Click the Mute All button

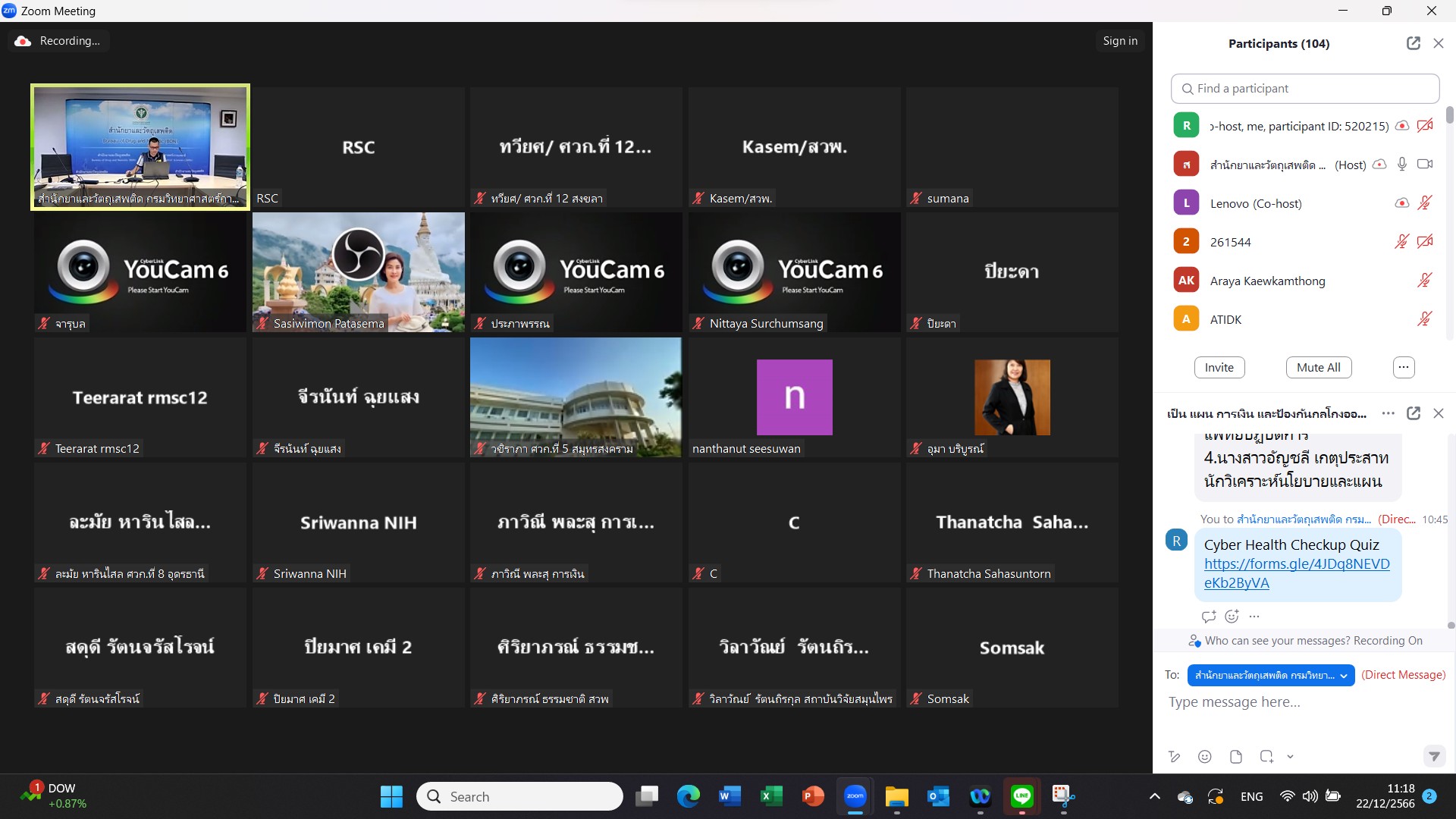point(1318,367)
